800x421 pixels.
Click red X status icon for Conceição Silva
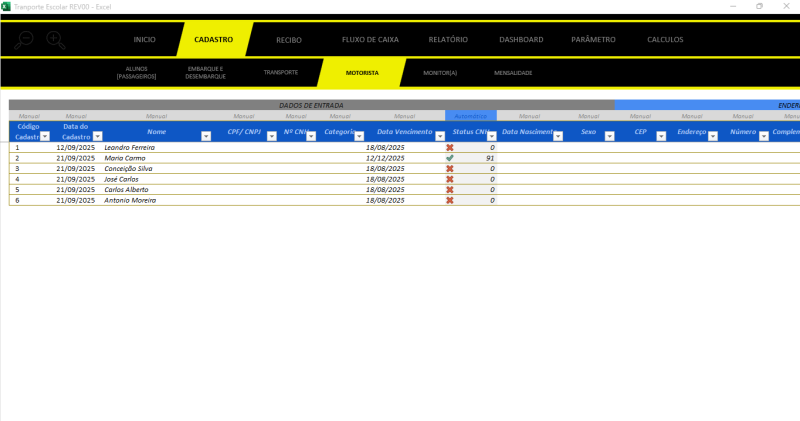click(x=450, y=169)
